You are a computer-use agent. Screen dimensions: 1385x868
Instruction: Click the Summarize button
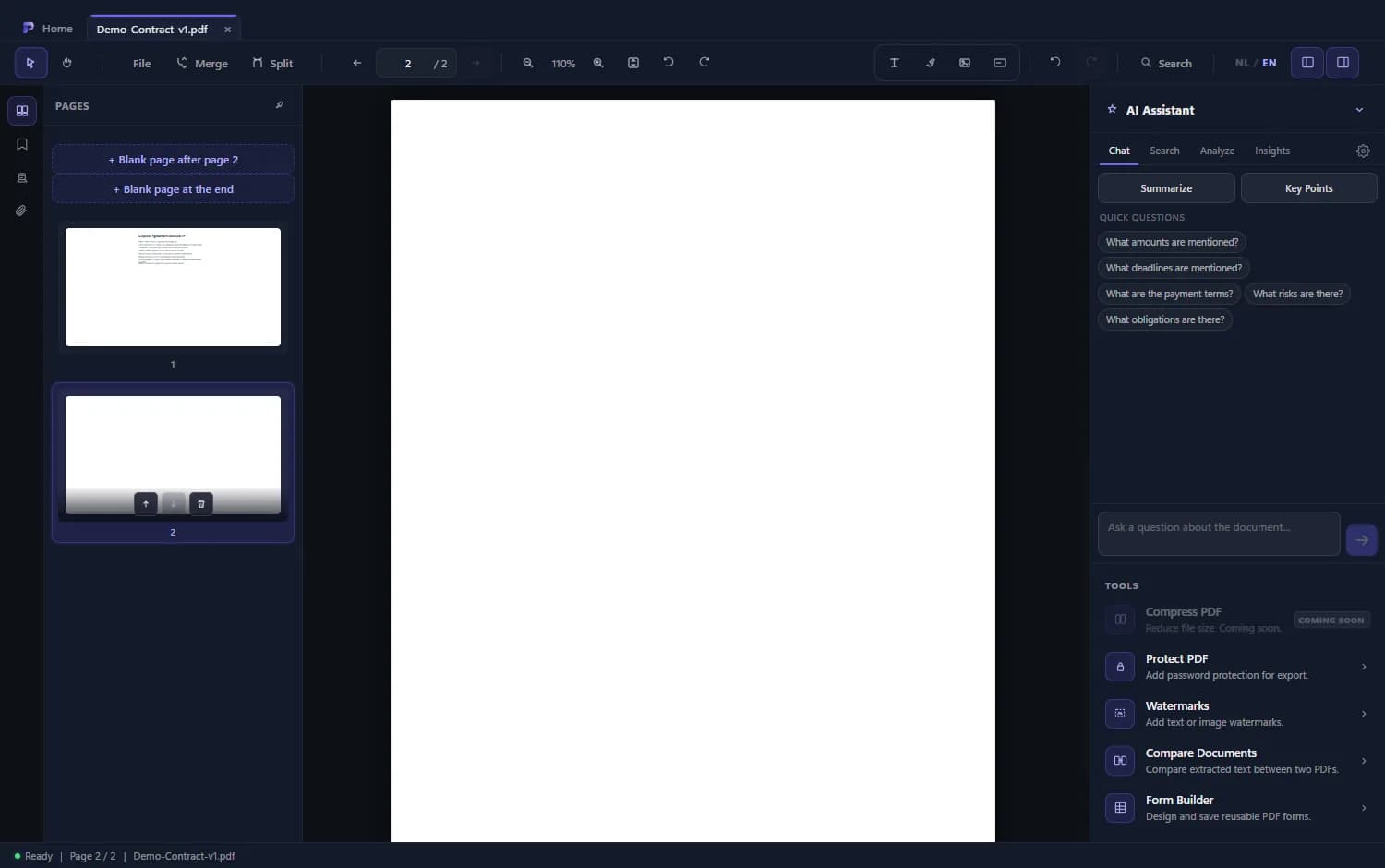pyautogui.click(x=1166, y=187)
